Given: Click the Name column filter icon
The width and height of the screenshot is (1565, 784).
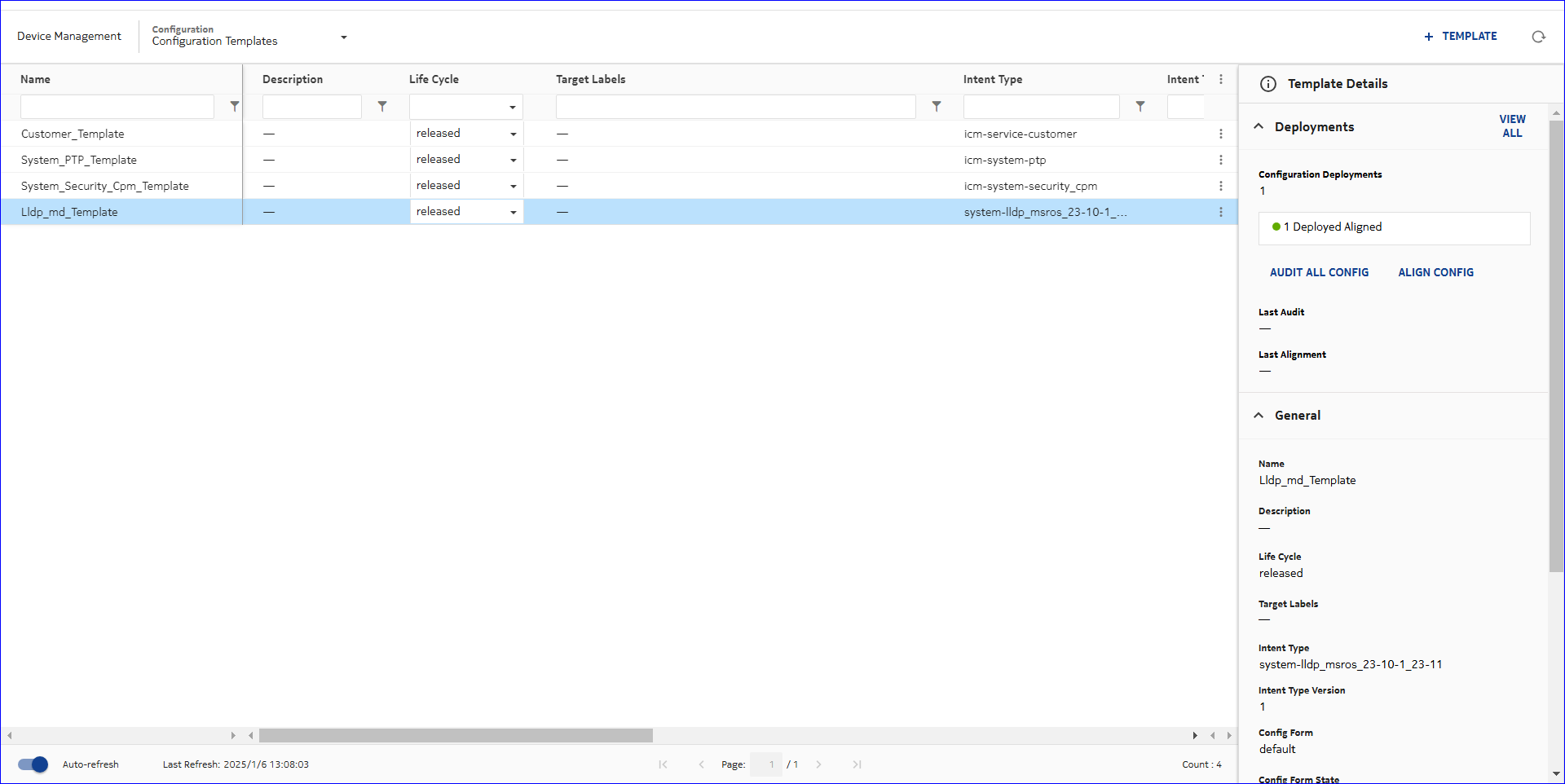Looking at the screenshot, I should point(235,107).
